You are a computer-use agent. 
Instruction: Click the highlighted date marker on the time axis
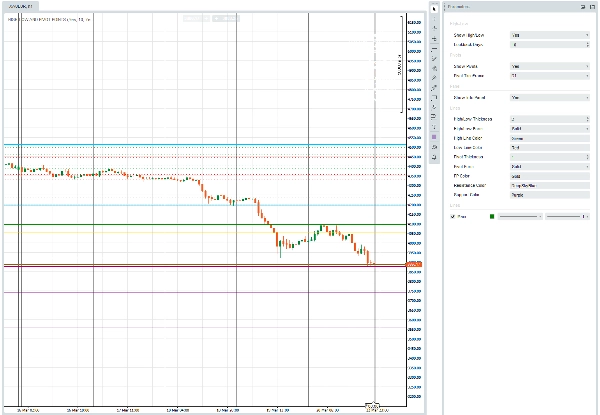372,406
